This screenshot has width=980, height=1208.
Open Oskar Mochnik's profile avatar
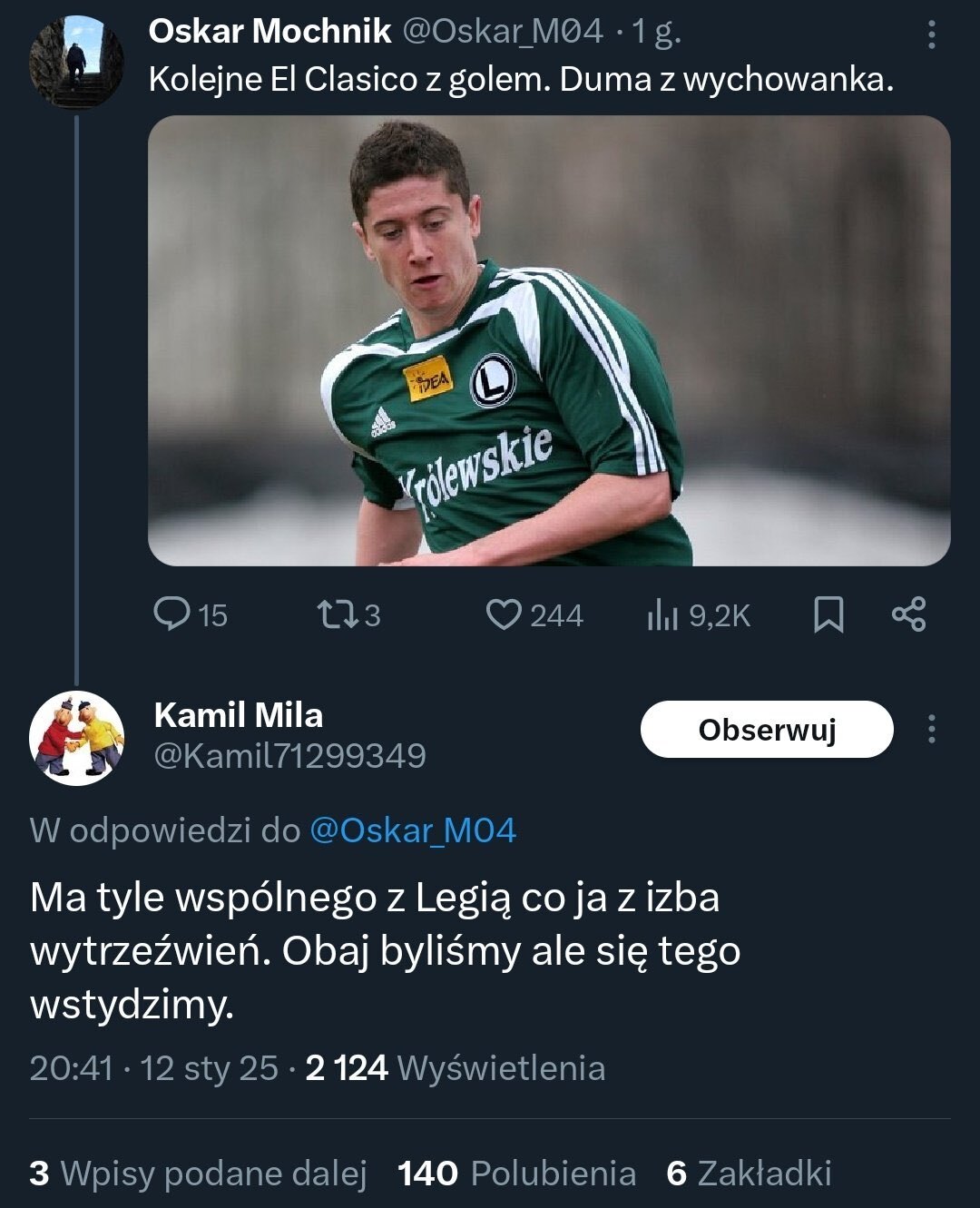(x=76, y=62)
